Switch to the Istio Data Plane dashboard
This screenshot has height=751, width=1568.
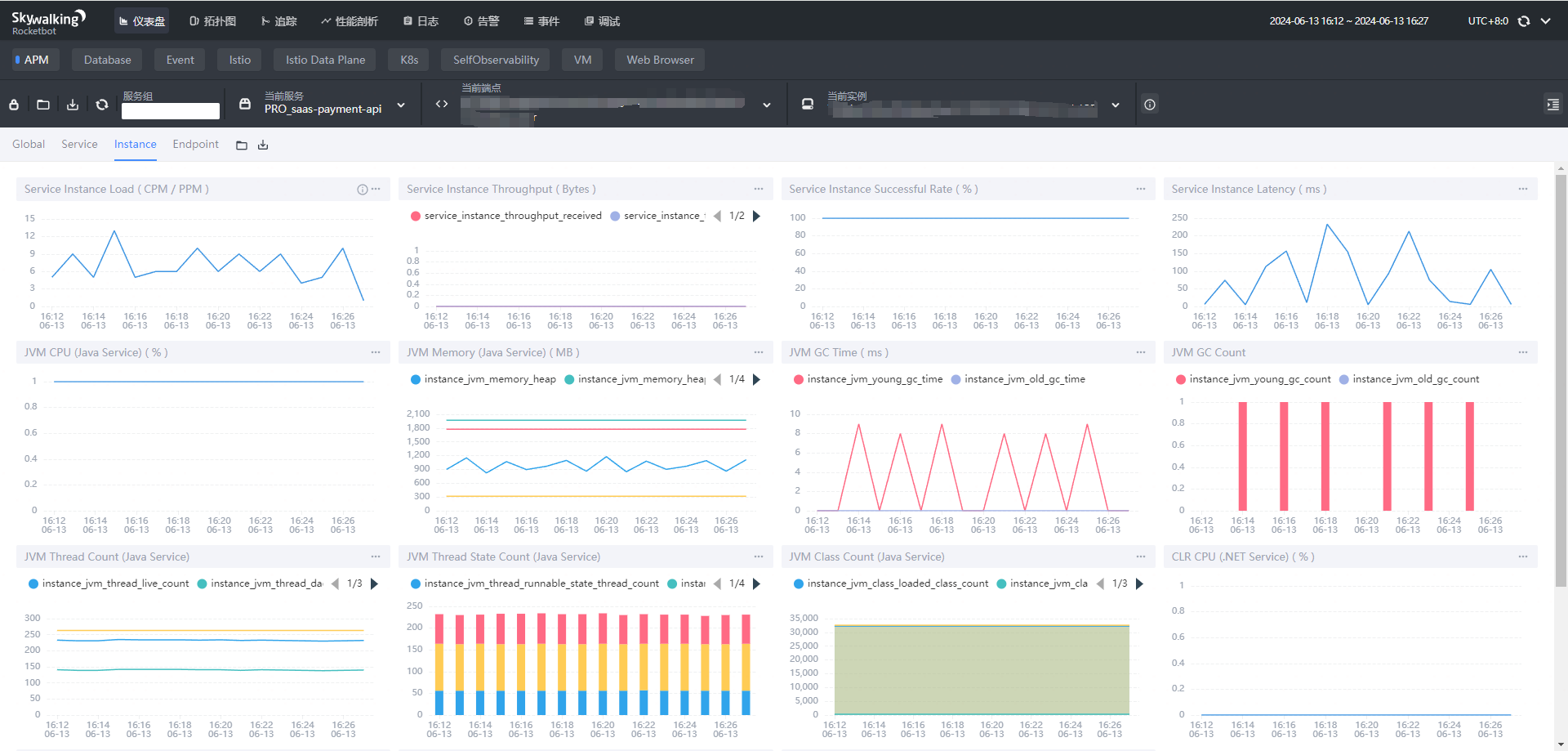coord(325,60)
